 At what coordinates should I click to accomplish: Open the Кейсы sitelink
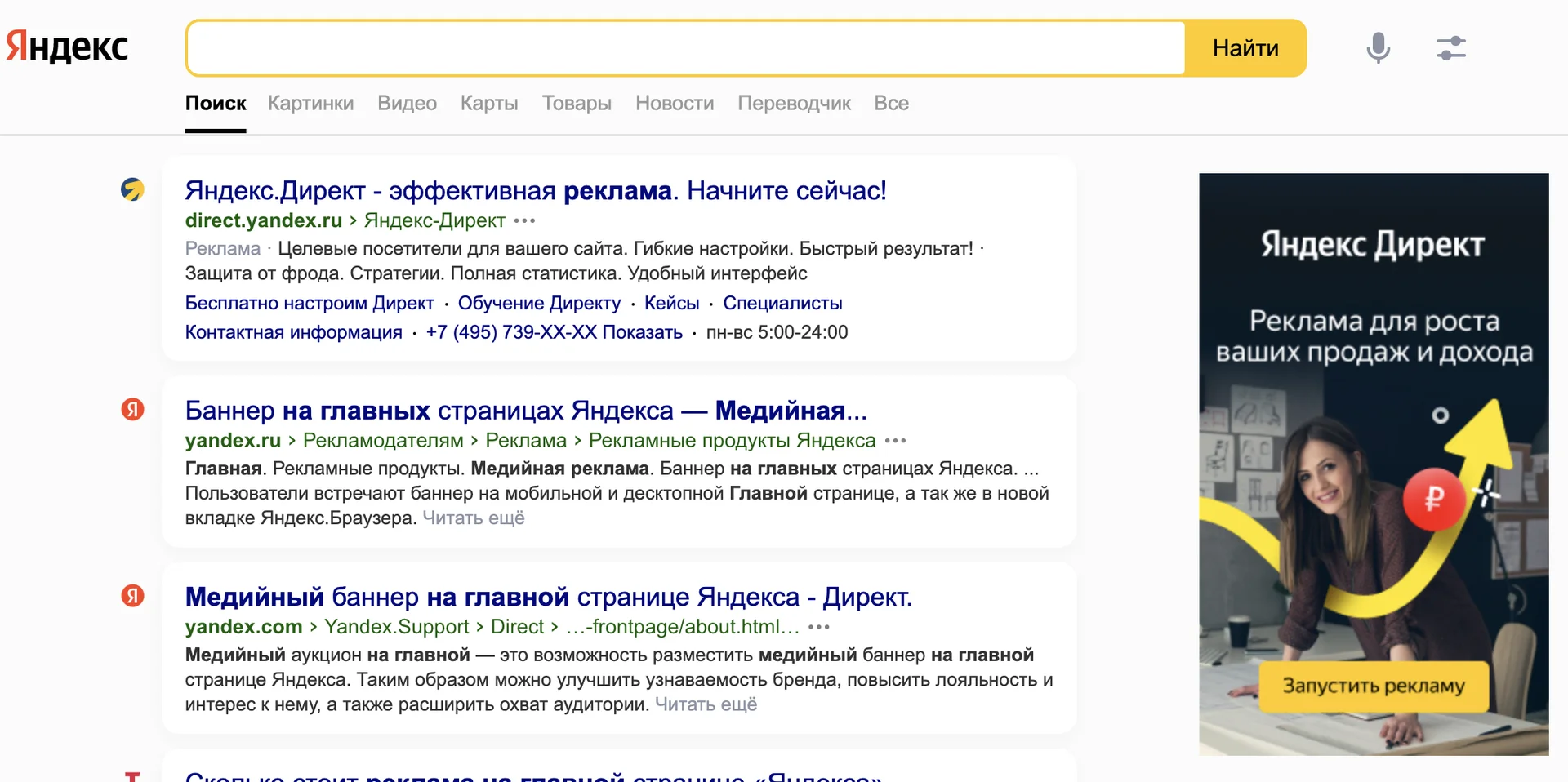(672, 303)
